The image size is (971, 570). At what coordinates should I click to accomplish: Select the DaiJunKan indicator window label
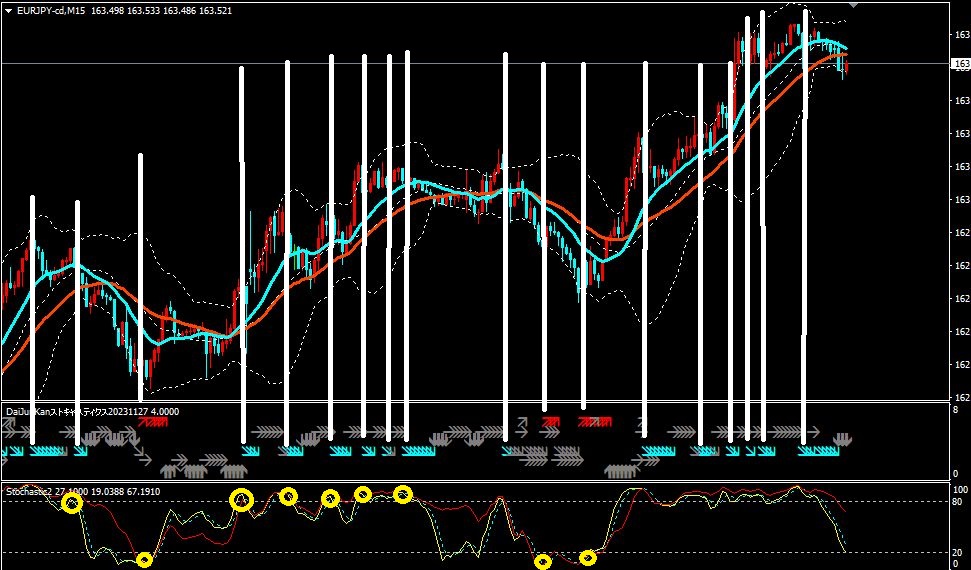pos(93,411)
